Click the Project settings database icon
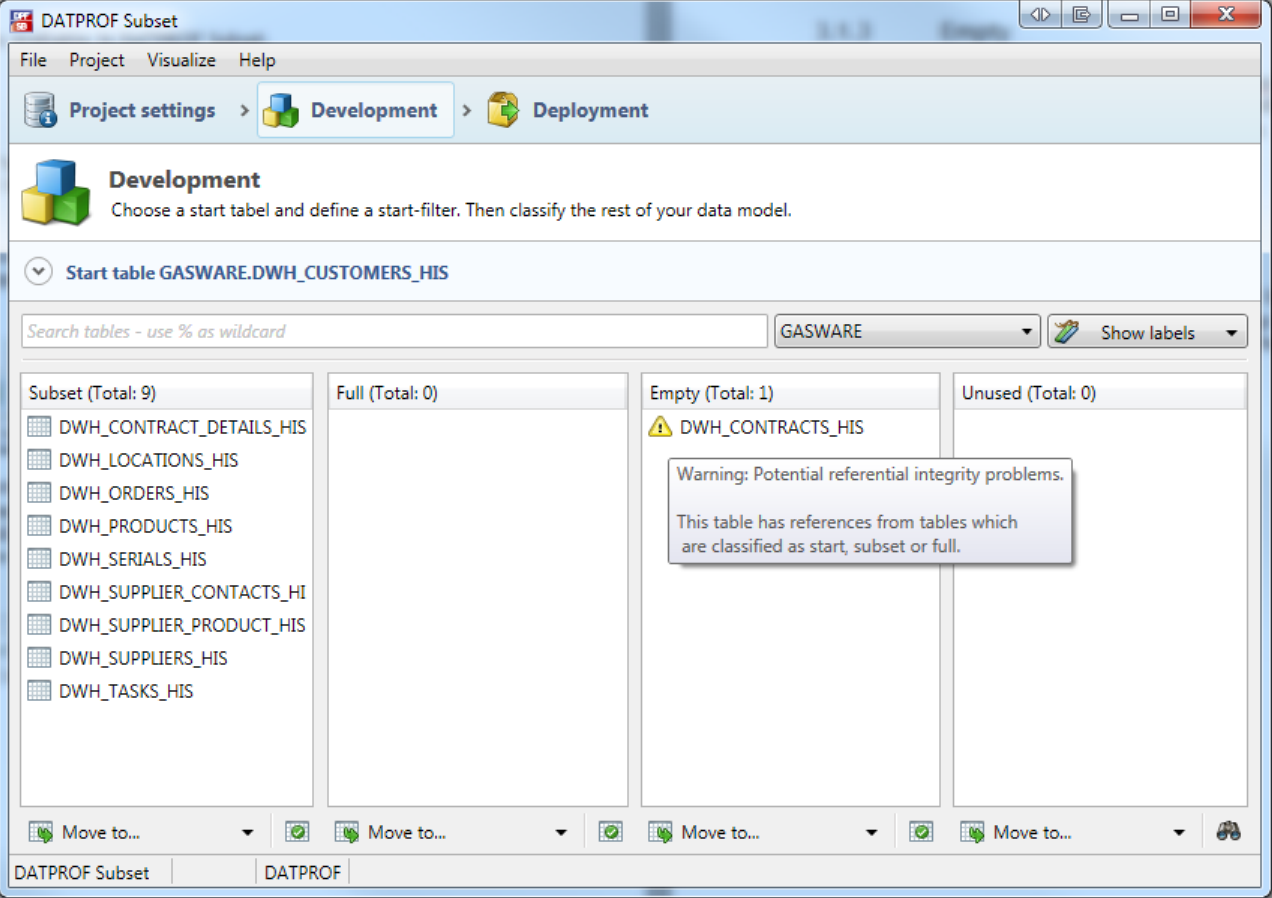The height and width of the screenshot is (898, 1272). pyautogui.click(x=40, y=110)
